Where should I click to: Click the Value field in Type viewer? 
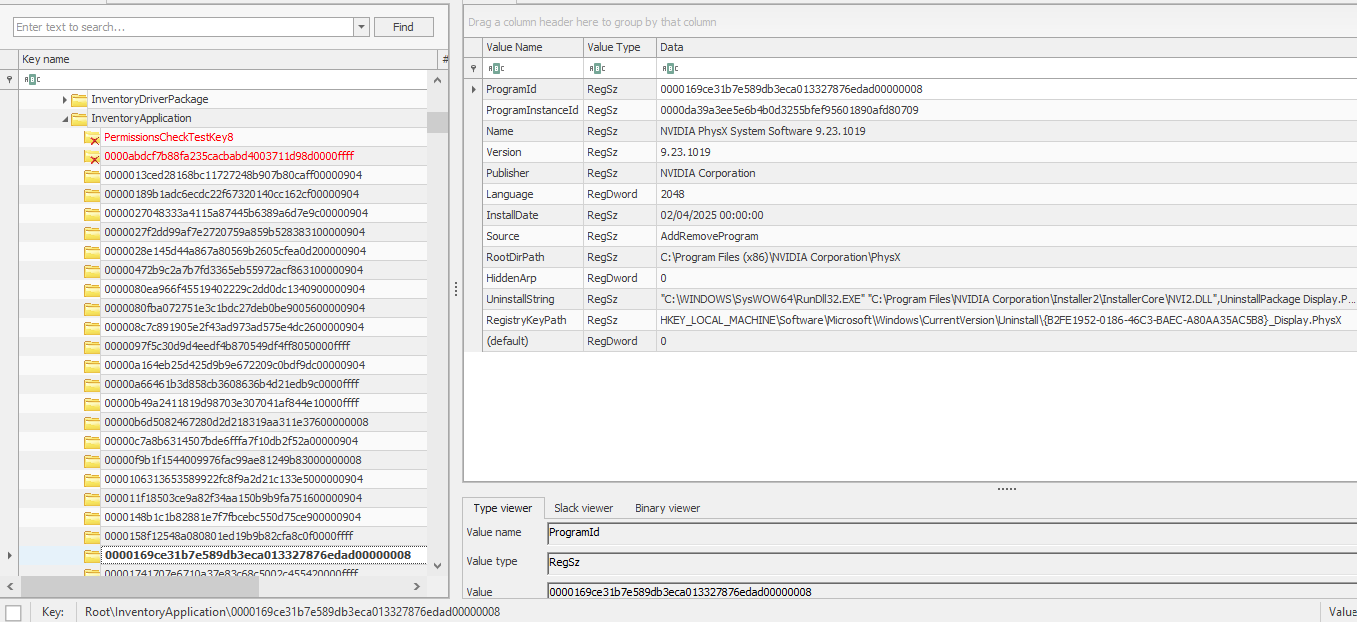(952, 592)
